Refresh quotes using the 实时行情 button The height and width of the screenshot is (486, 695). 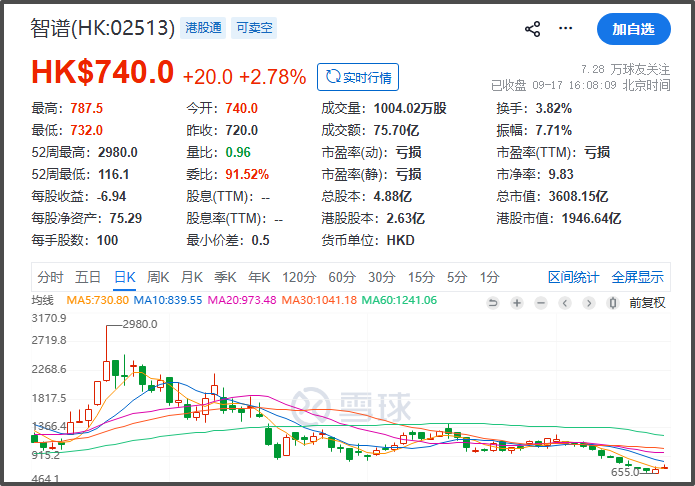(x=358, y=77)
